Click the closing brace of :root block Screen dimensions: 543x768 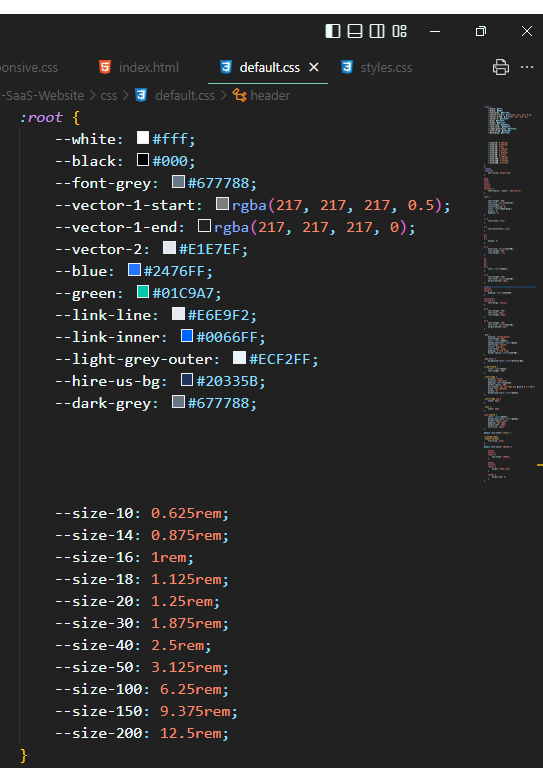(24, 756)
